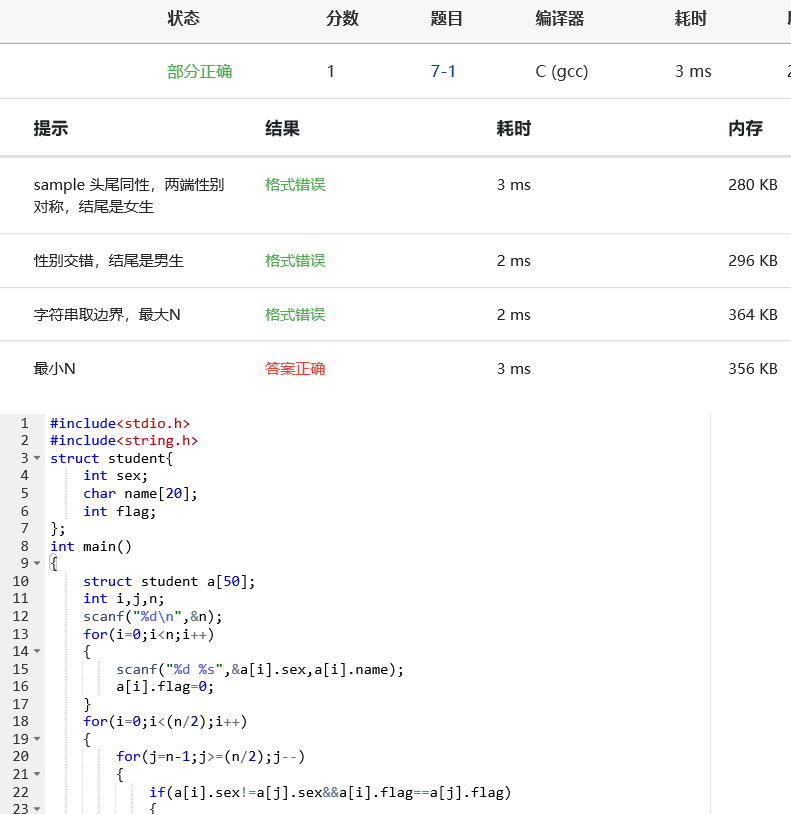Click the 答案正确 result for 最小N case
The image size is (791, 815).
point(295,369)
